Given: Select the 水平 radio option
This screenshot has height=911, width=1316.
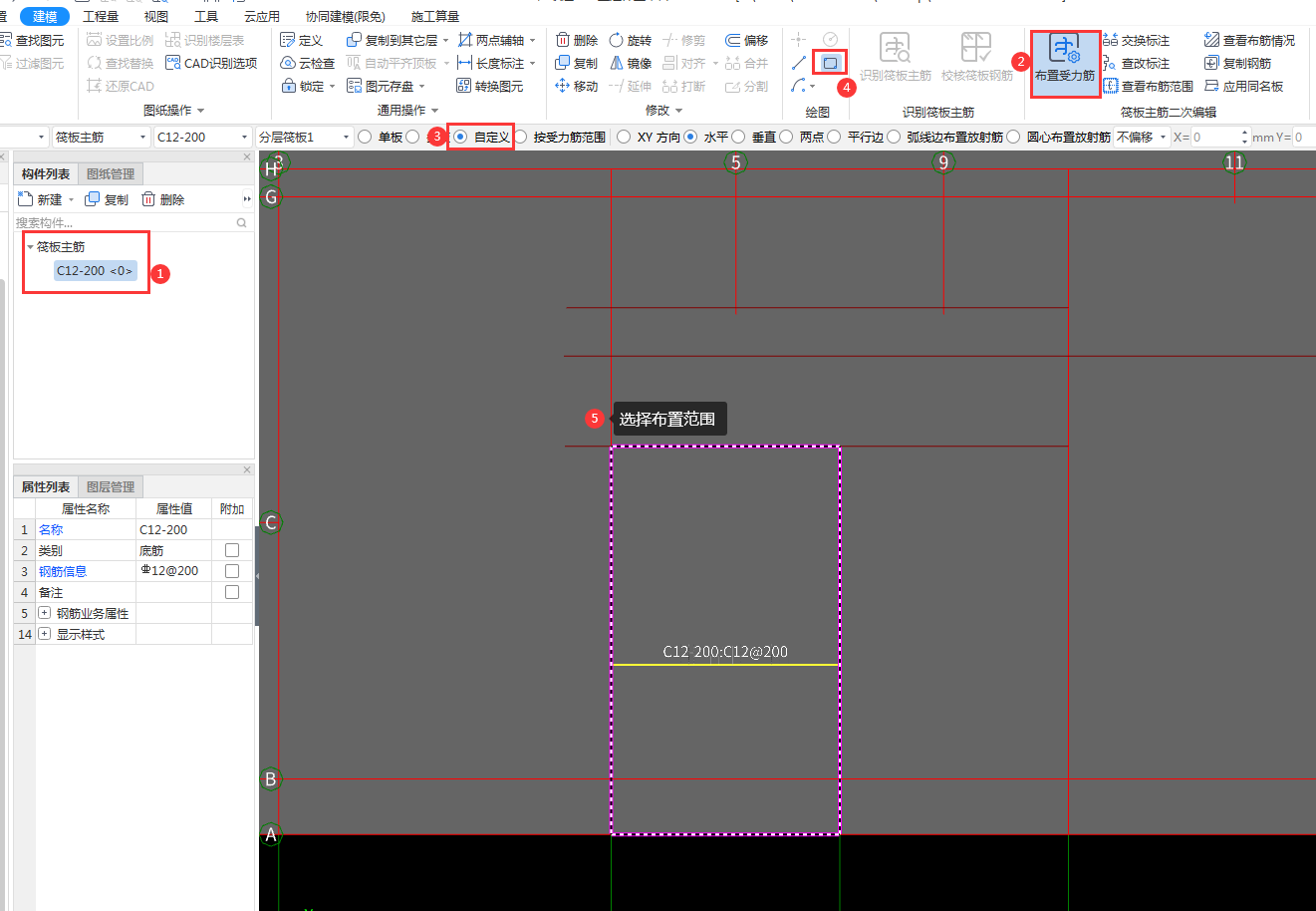Looking at the screenshot, I should 690,137.
